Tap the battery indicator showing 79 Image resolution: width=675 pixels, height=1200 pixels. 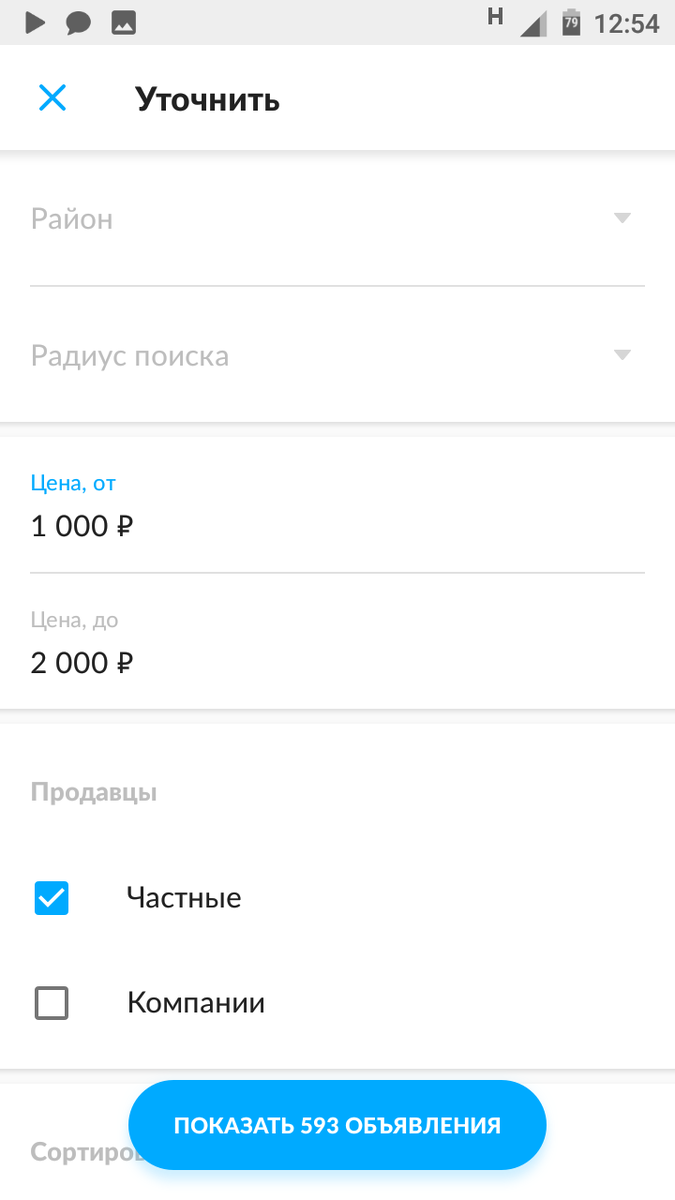(572, 20)
